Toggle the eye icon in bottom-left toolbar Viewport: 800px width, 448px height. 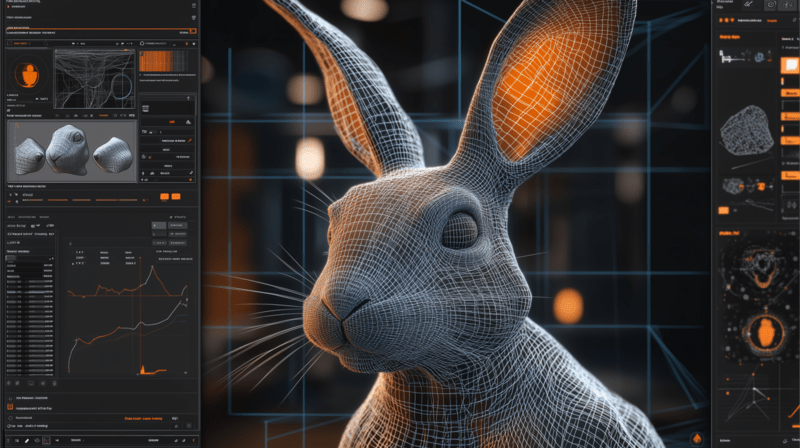[37, 440]
